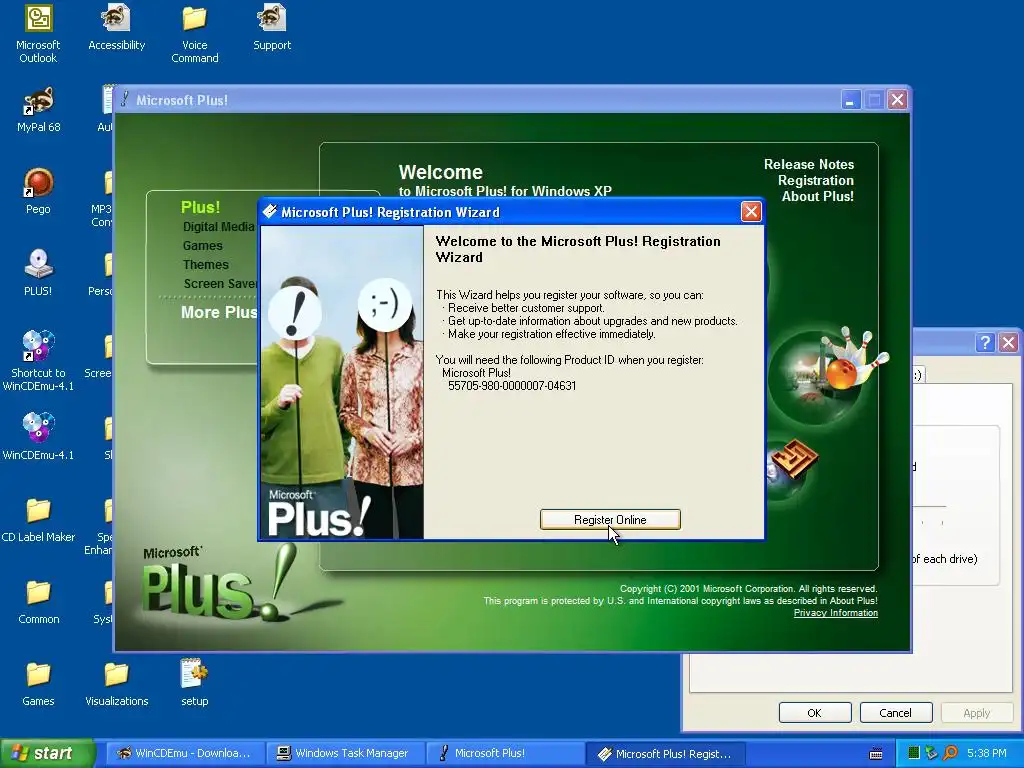Open the More Plus! section

click(x=219, y=312)
